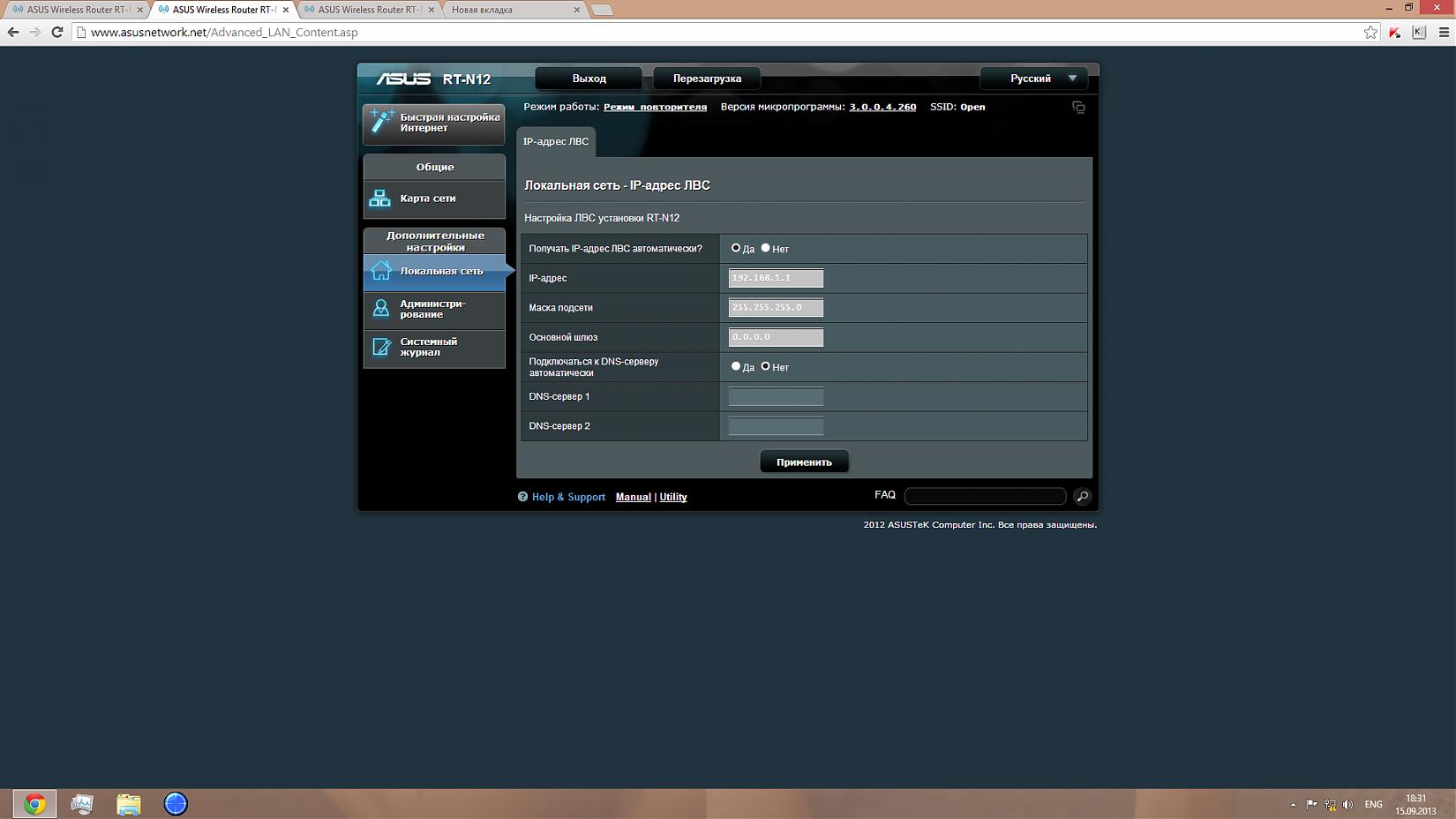1456x819 pixels.
Task: Click the Основной шлюз input field
Action: 776,337
